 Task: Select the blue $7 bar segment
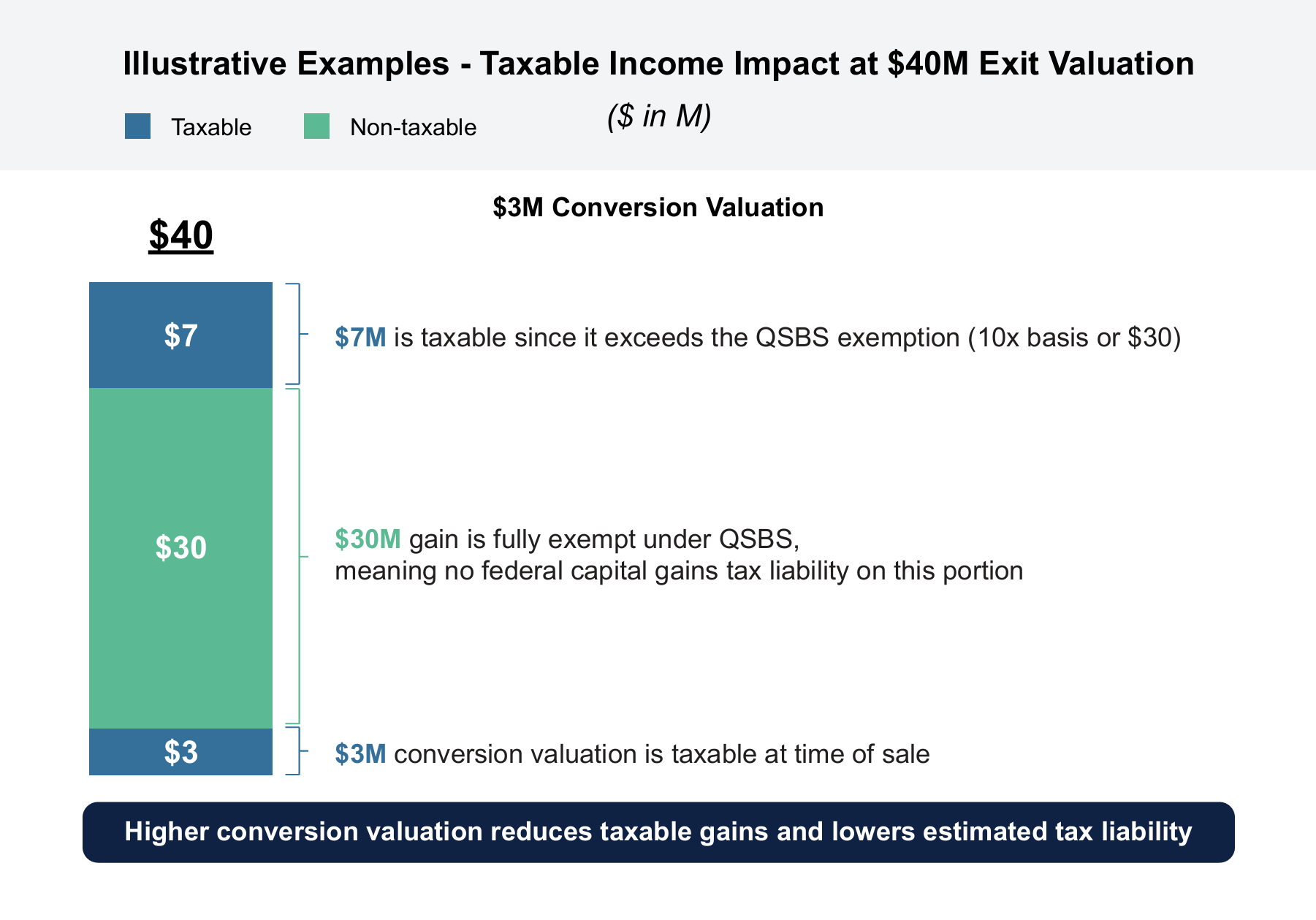coord(180,335)
